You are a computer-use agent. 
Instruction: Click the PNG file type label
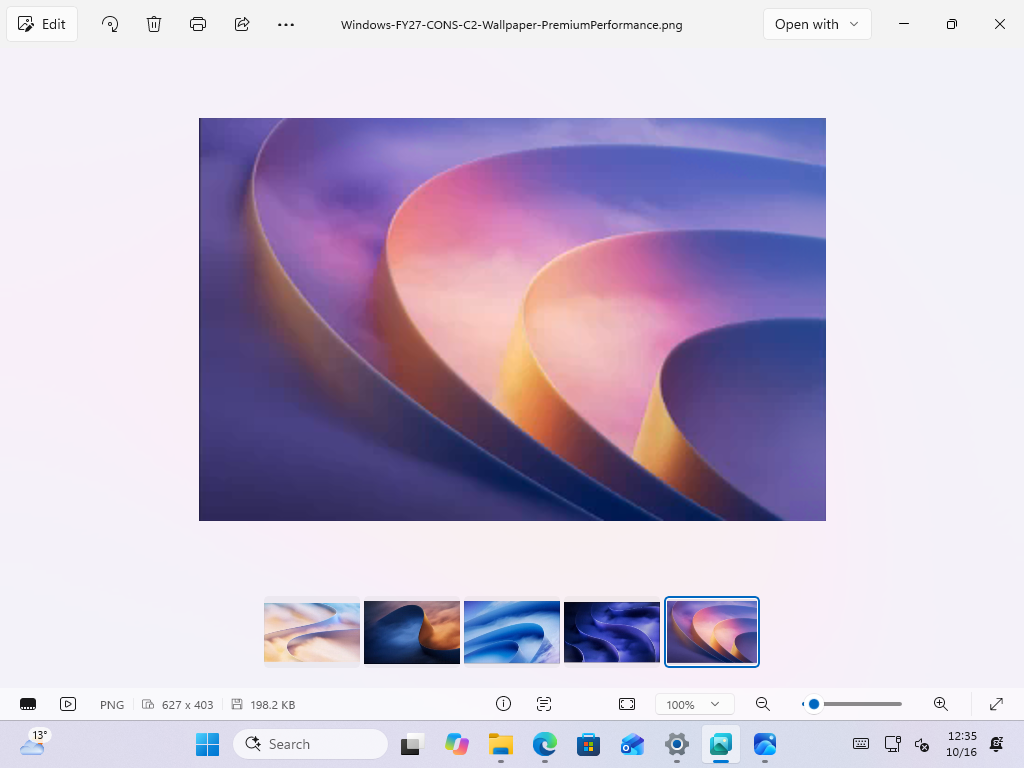pos(112,705)
